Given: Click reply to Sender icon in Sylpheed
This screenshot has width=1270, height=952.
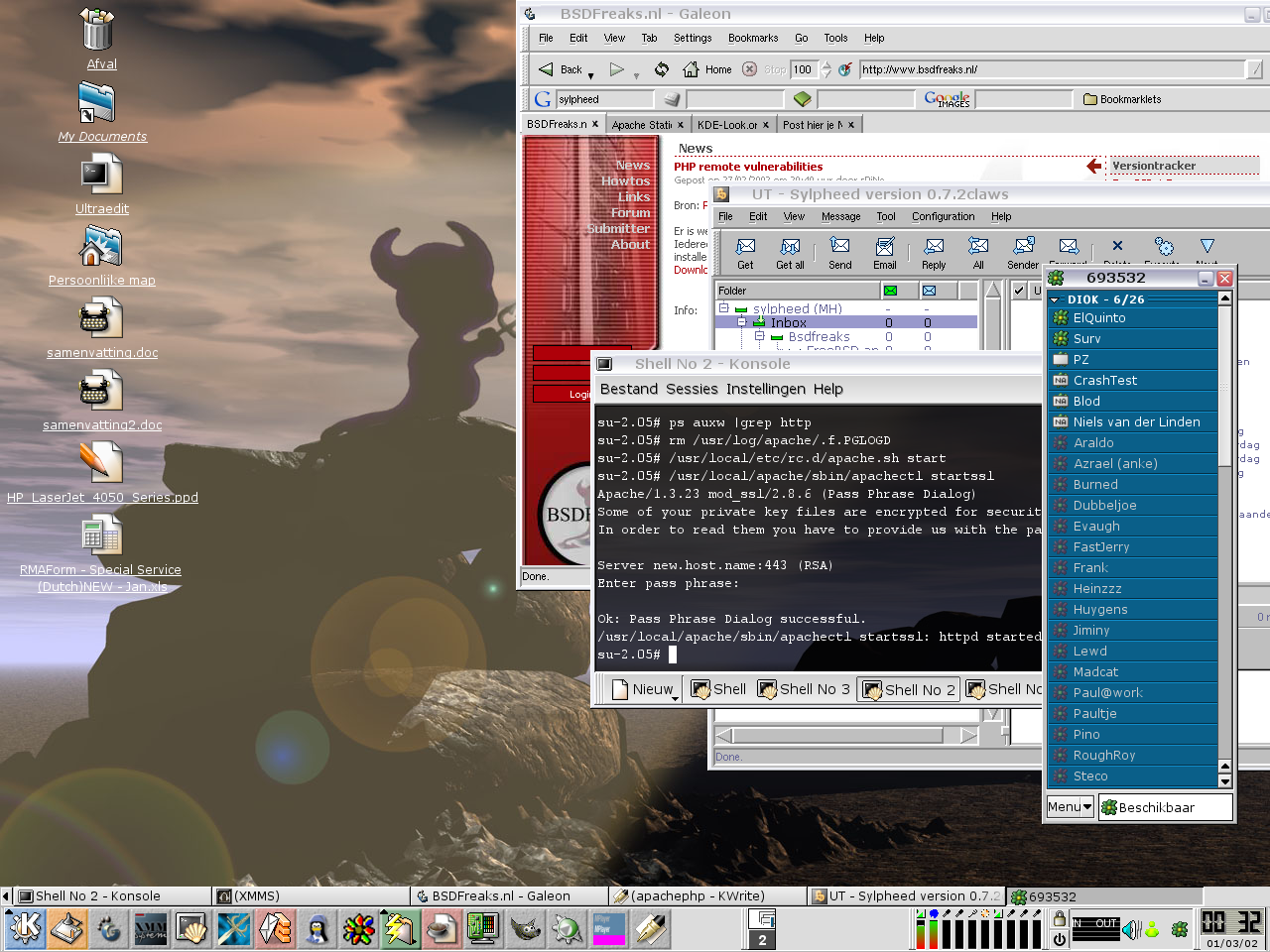Looking at the screenshot, I should coord(1023,246).
